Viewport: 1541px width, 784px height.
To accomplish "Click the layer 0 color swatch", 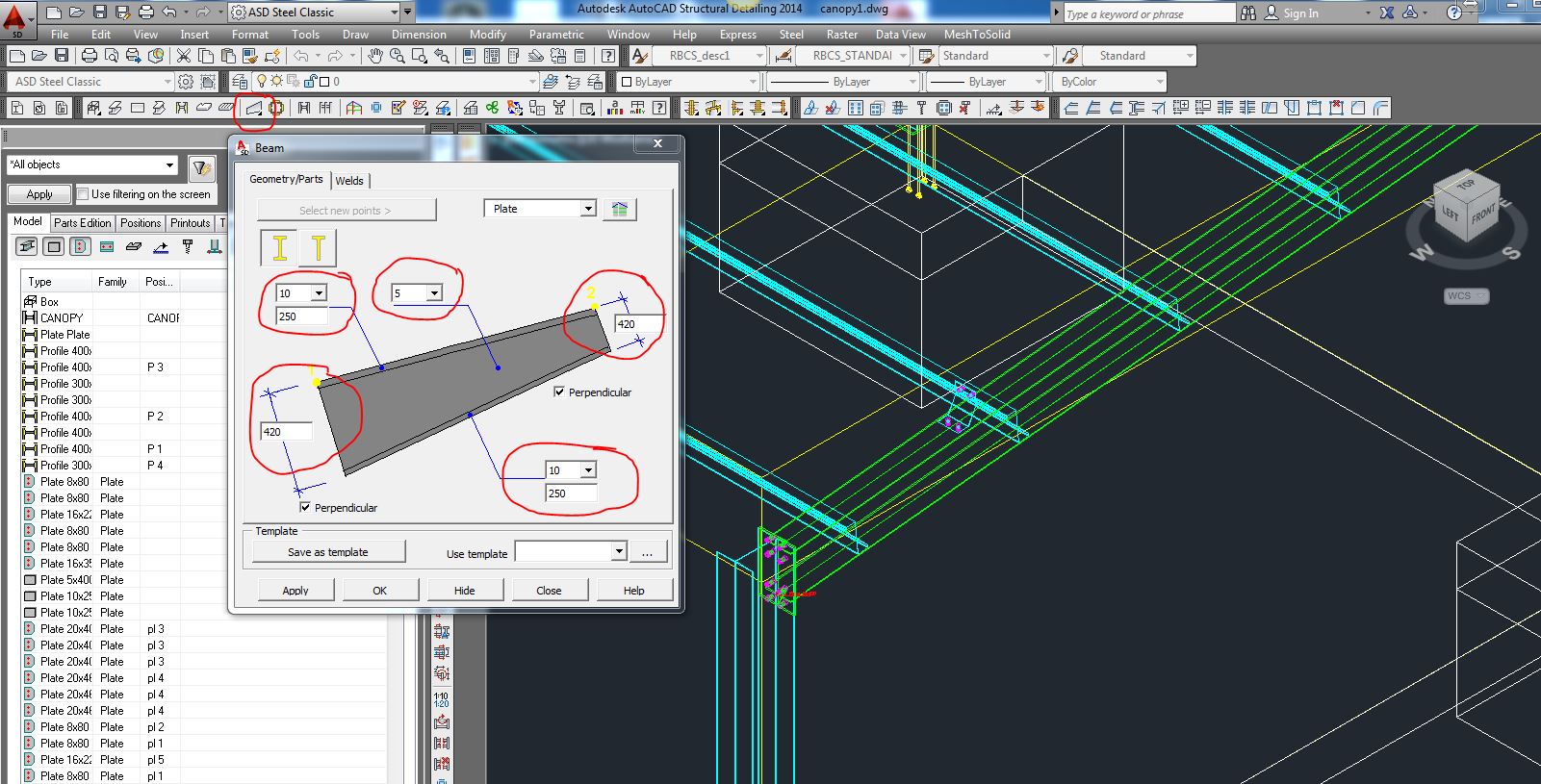I will (325, 82).
